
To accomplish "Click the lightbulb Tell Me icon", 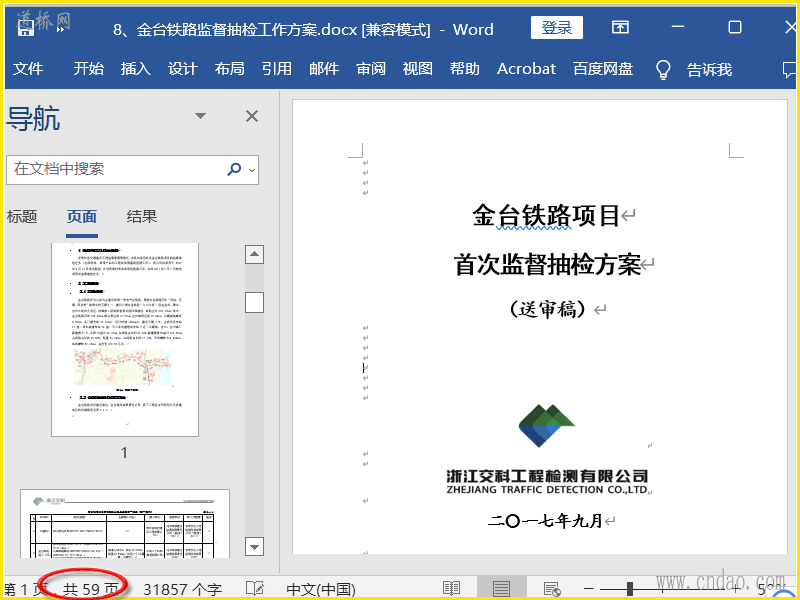I will pyautogui.click(x=663, y=69).
